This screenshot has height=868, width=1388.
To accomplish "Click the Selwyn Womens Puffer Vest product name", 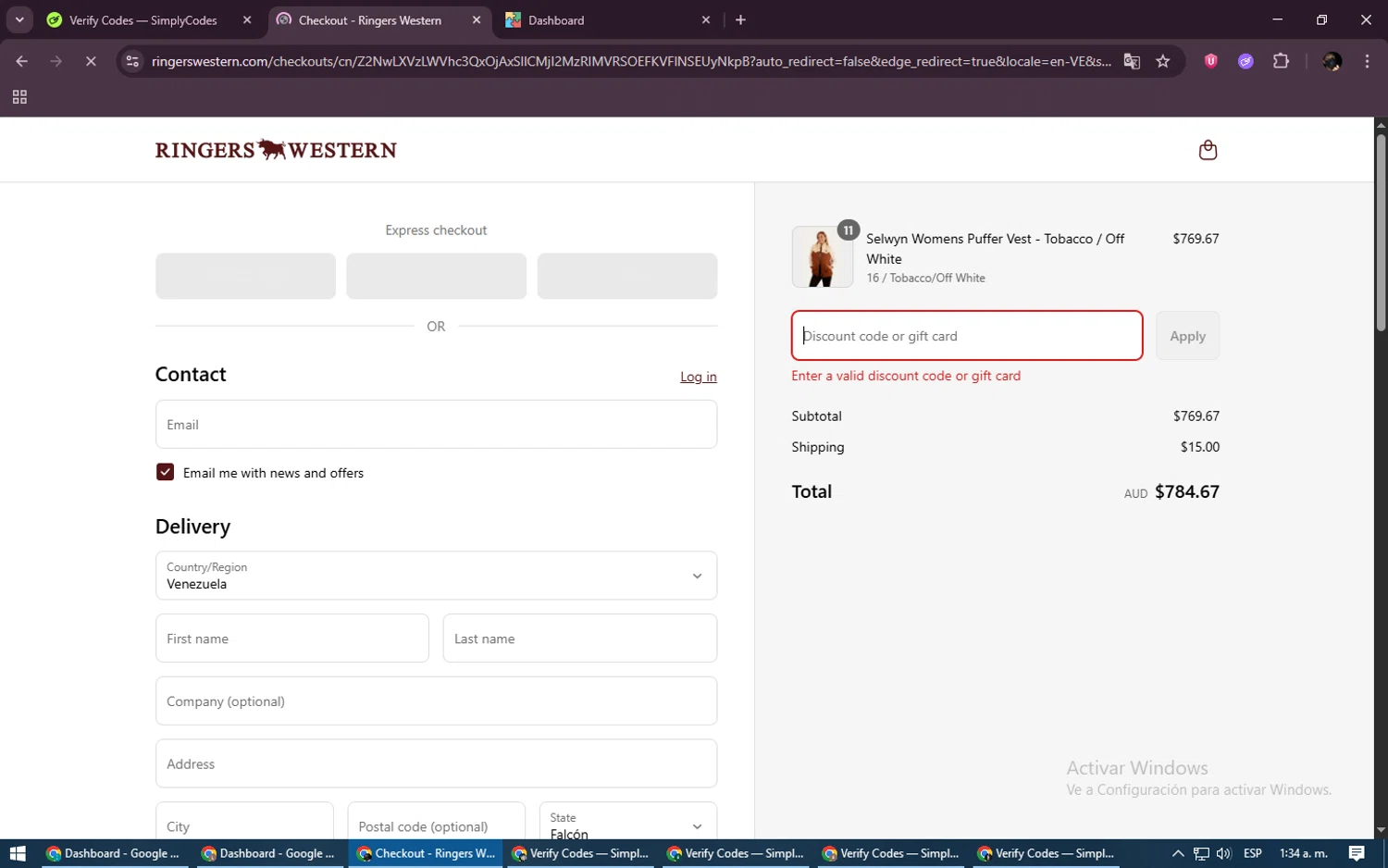I will pyautogui.click(x=996, y=249).
